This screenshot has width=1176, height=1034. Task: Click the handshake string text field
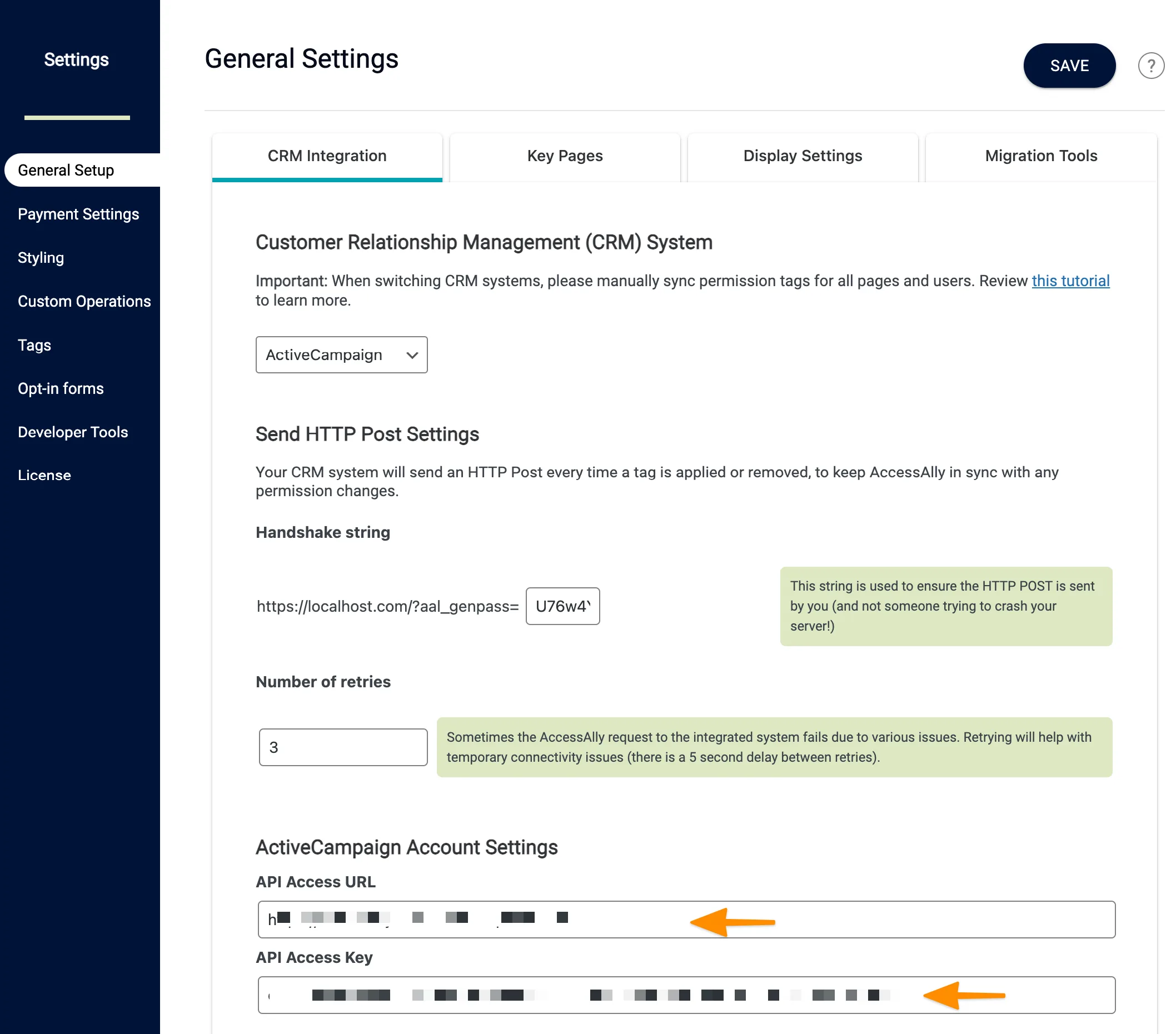tap(562, 606)
